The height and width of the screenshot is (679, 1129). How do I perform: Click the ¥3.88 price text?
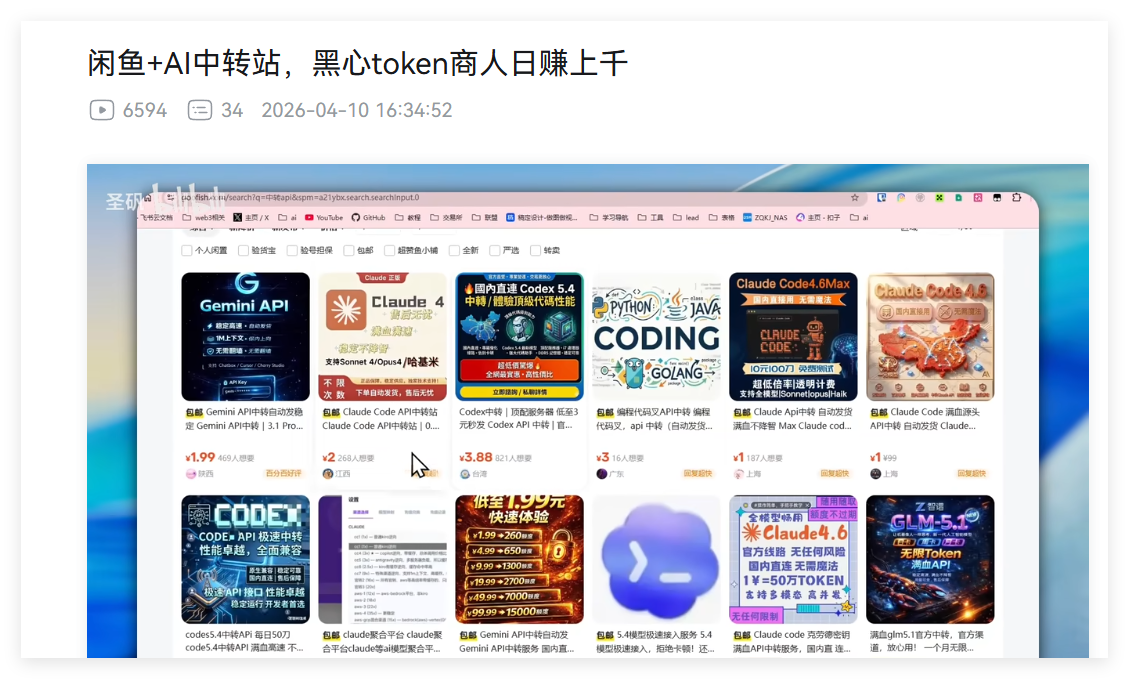476,457
